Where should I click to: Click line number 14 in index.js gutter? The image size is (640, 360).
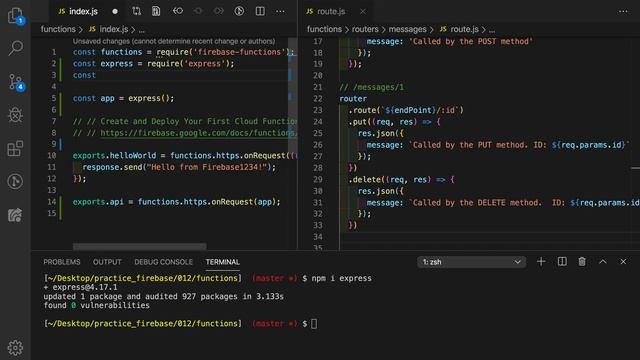51,202
